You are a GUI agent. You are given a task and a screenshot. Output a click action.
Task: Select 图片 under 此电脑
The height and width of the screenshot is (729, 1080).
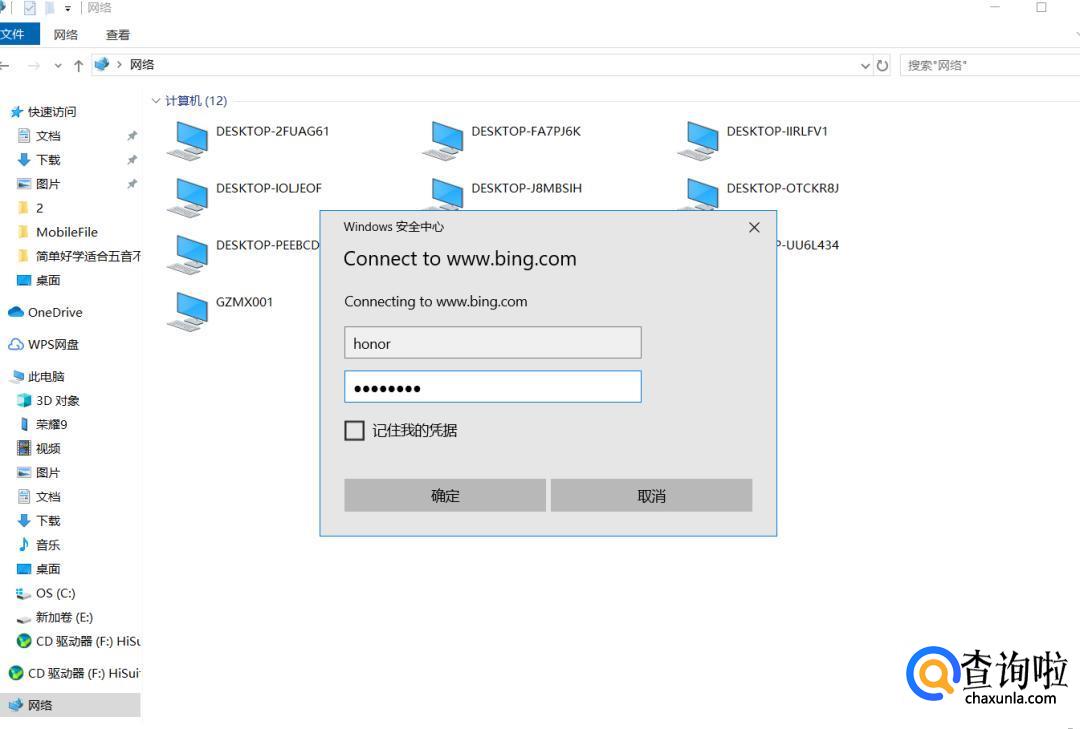click(48, 473)
